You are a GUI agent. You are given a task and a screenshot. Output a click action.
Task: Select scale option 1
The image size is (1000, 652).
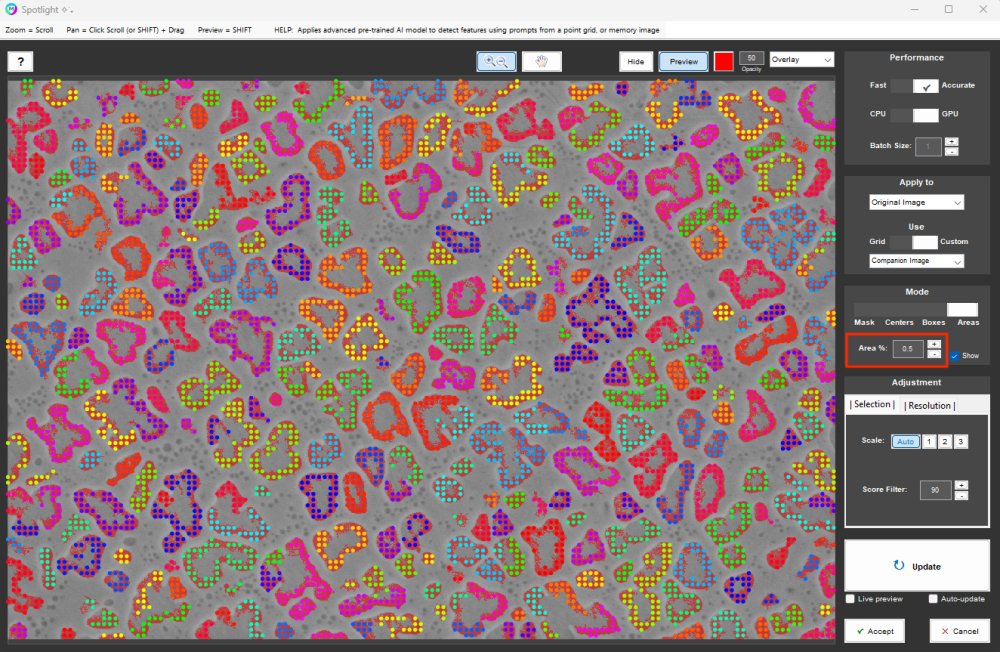coord(929,441)
